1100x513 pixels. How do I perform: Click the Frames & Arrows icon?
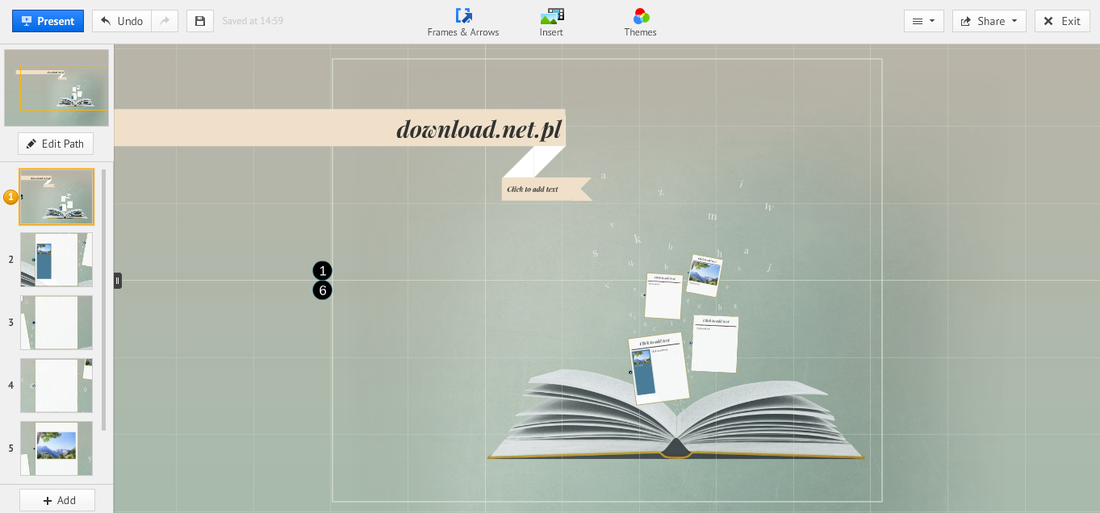[463, 15]
